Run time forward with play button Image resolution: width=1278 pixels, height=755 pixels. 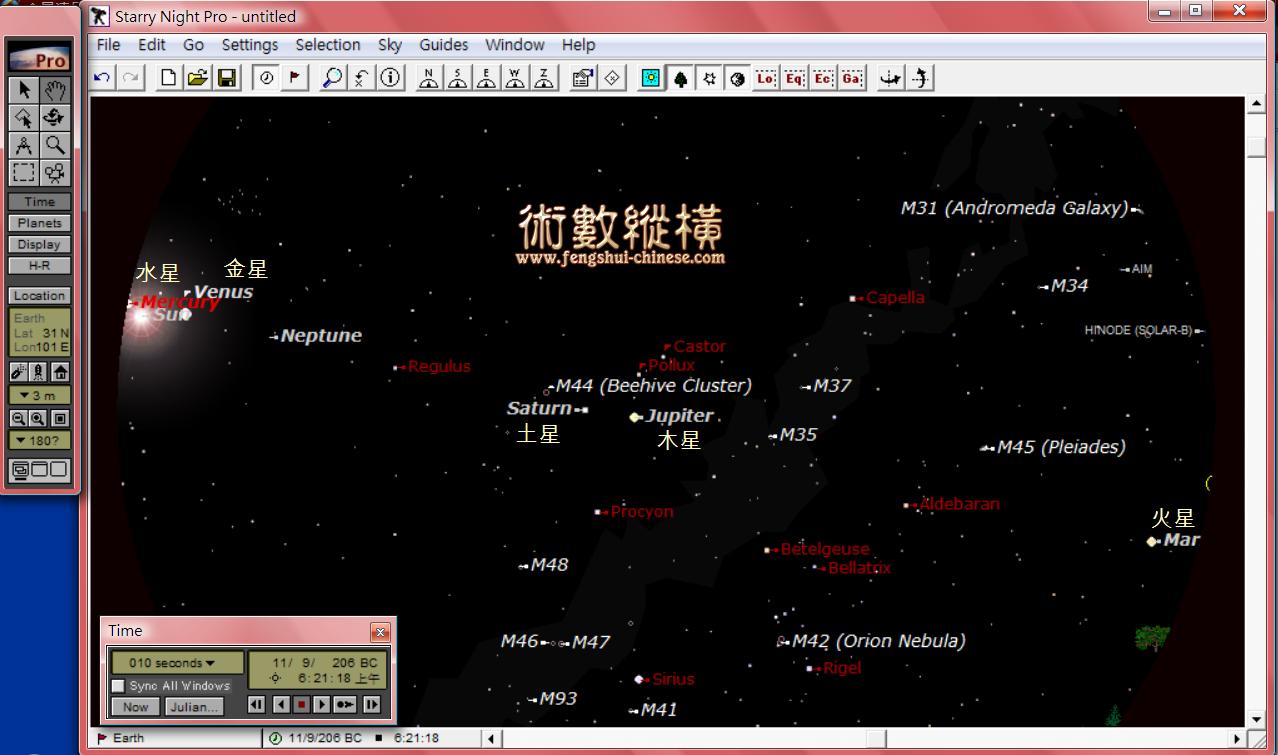pos(321,705)
